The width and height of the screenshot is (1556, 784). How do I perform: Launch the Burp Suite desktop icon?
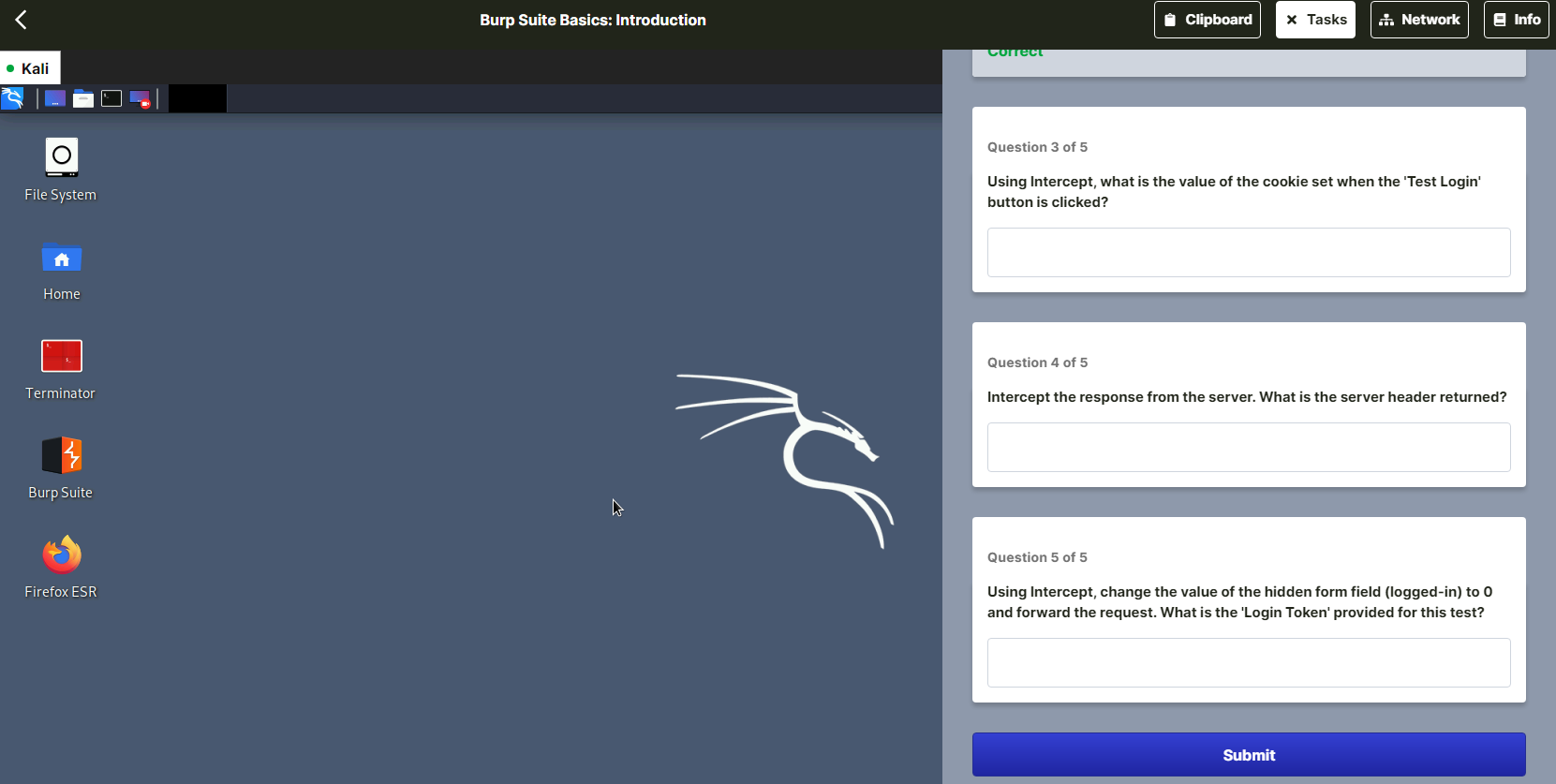point(61,468)
